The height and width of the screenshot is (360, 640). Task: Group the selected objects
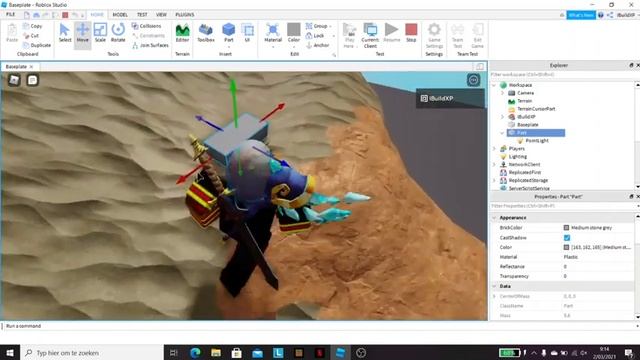[317, 26]
